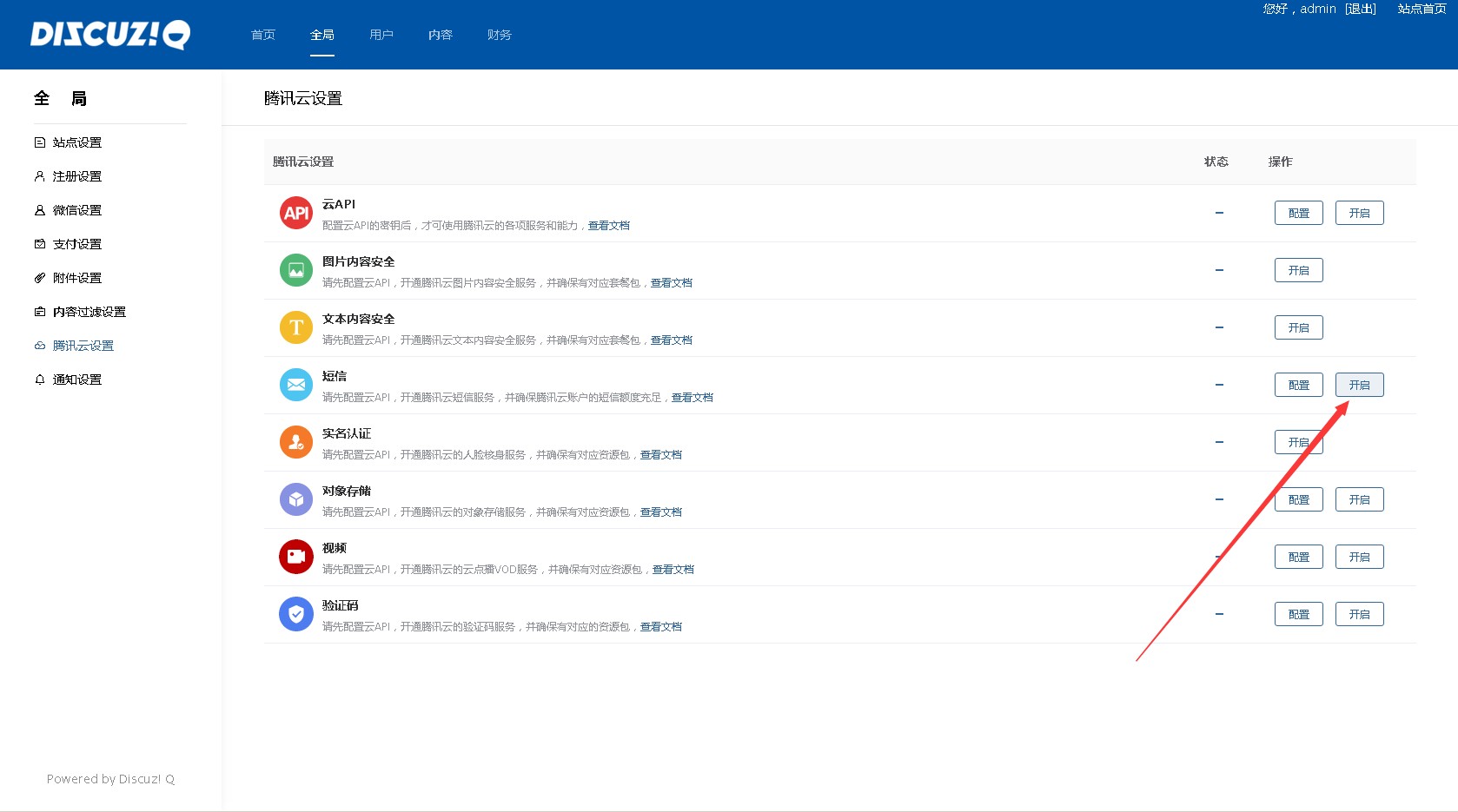This screenshot has height=812, width=1458.
Task: Open the 财务 top navigation tab
Action: point(500,35)
